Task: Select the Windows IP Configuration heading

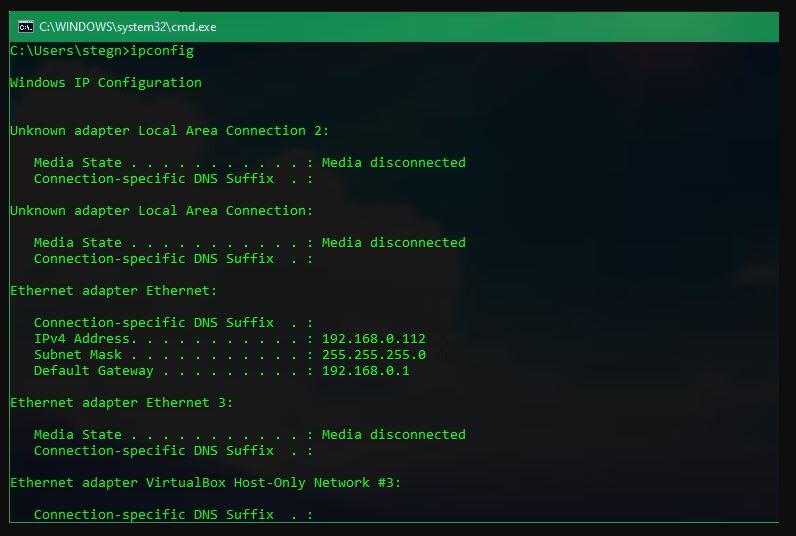Action: click(x=106, y=83)
